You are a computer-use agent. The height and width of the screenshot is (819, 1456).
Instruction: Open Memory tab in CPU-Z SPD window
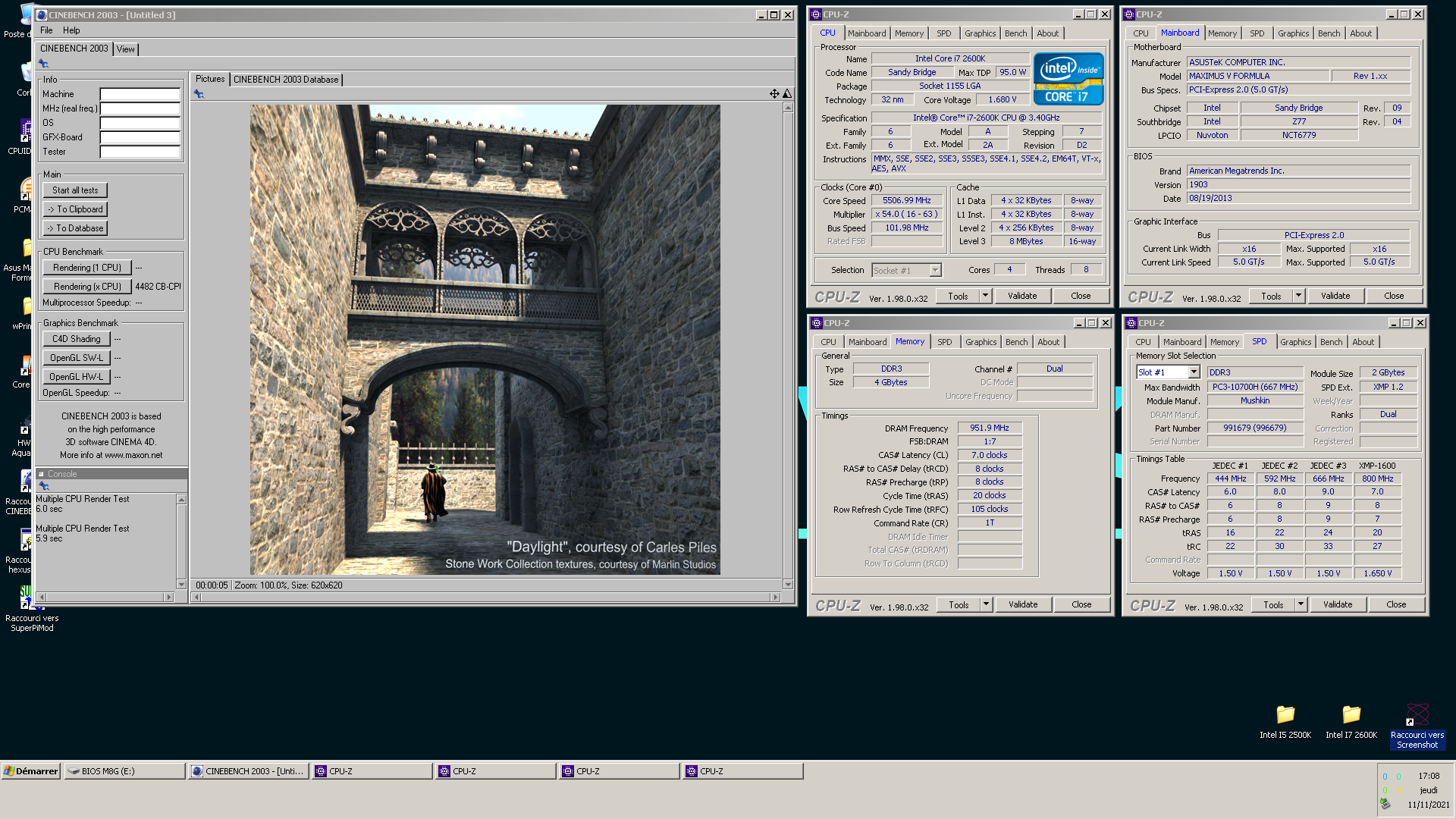coord(1225,342)
